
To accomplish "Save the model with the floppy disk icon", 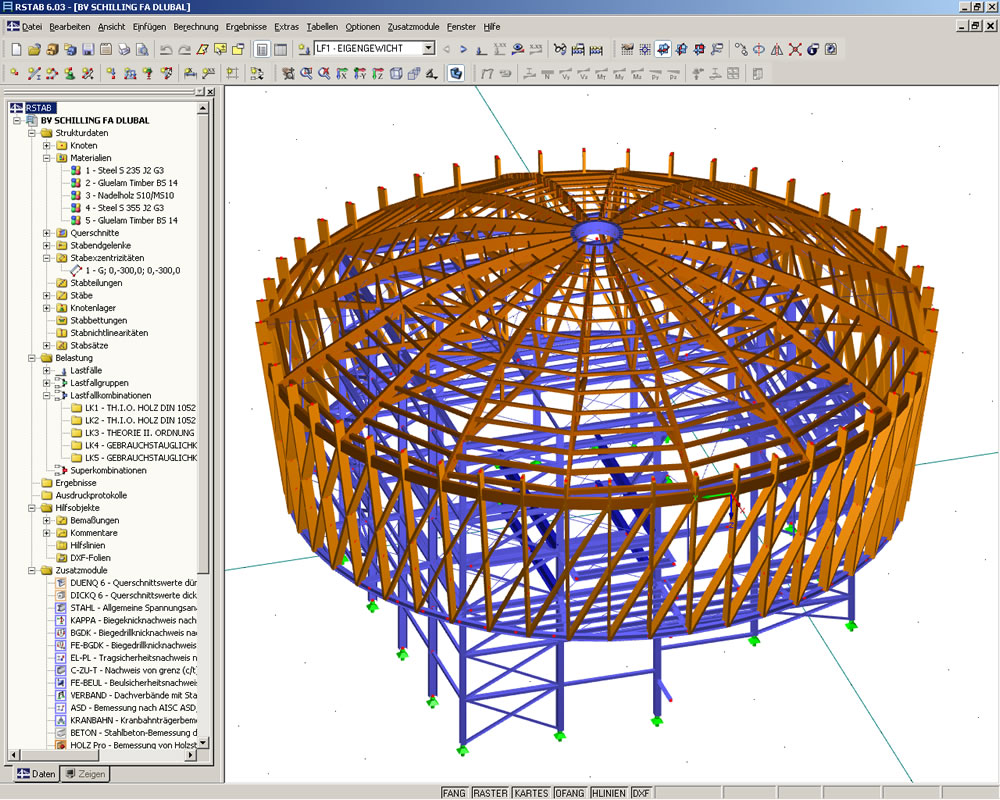I will click(x=88, y=49).
